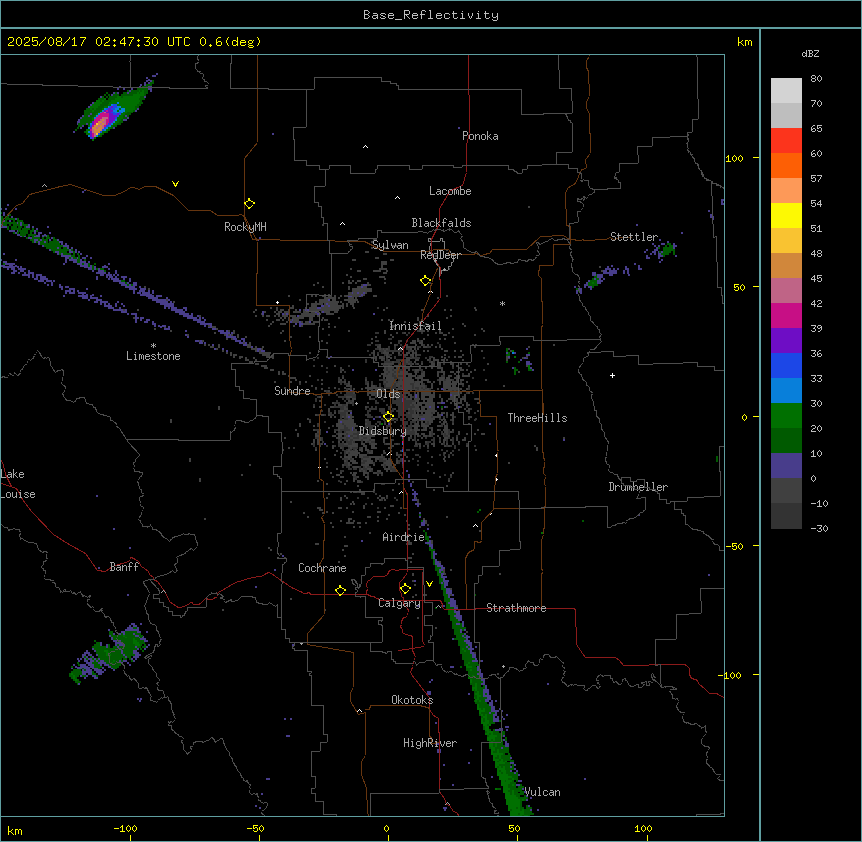Click the Airdrie label

pos(404,537)
